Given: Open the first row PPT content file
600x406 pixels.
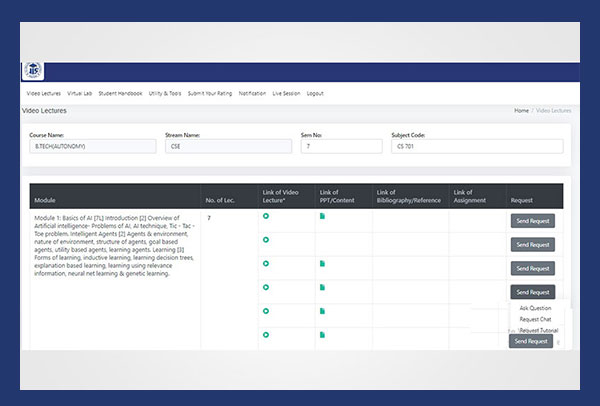Looking at the screenshot, I should tap(322, 217).
